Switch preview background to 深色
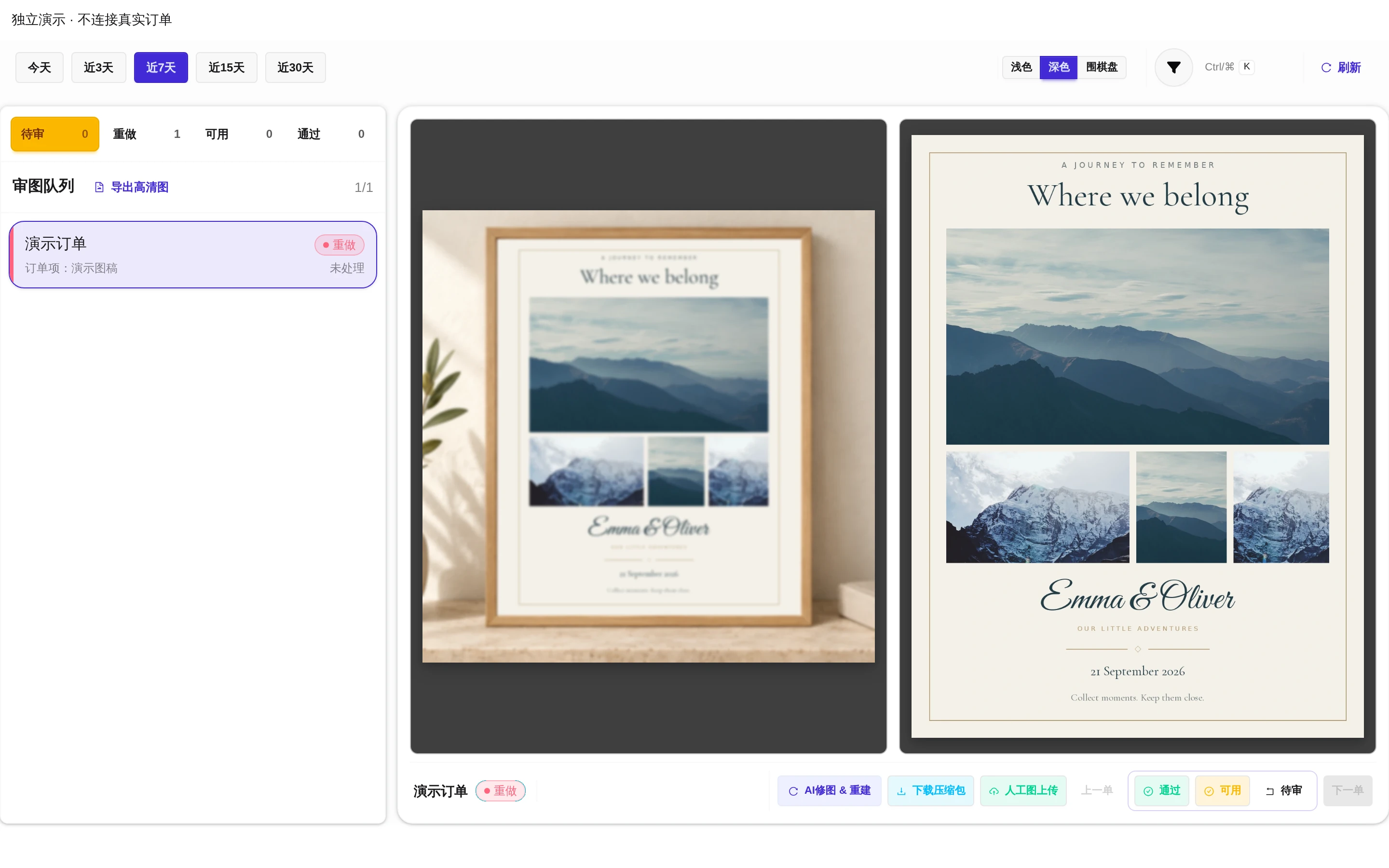 coord(1059,67)
